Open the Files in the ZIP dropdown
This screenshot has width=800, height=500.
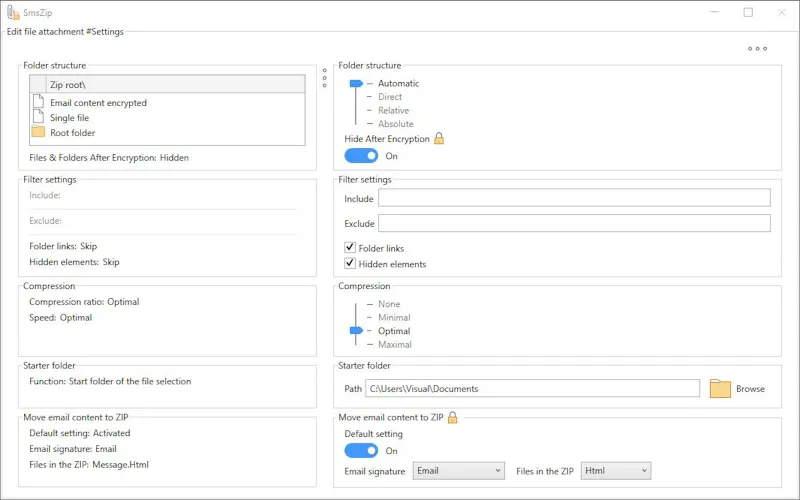click(x=616, y=471)
